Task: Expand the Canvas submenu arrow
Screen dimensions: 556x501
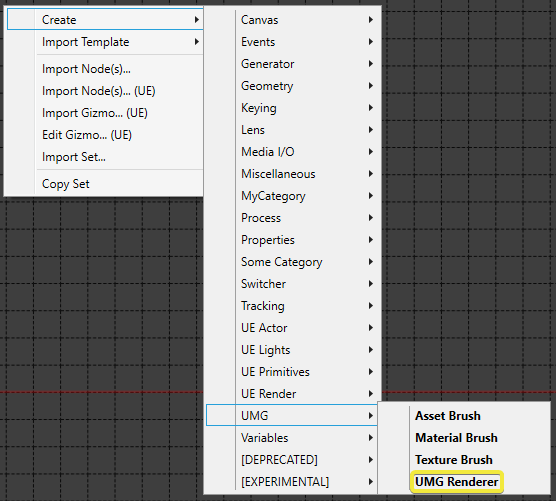Action: tap(371, 20)
